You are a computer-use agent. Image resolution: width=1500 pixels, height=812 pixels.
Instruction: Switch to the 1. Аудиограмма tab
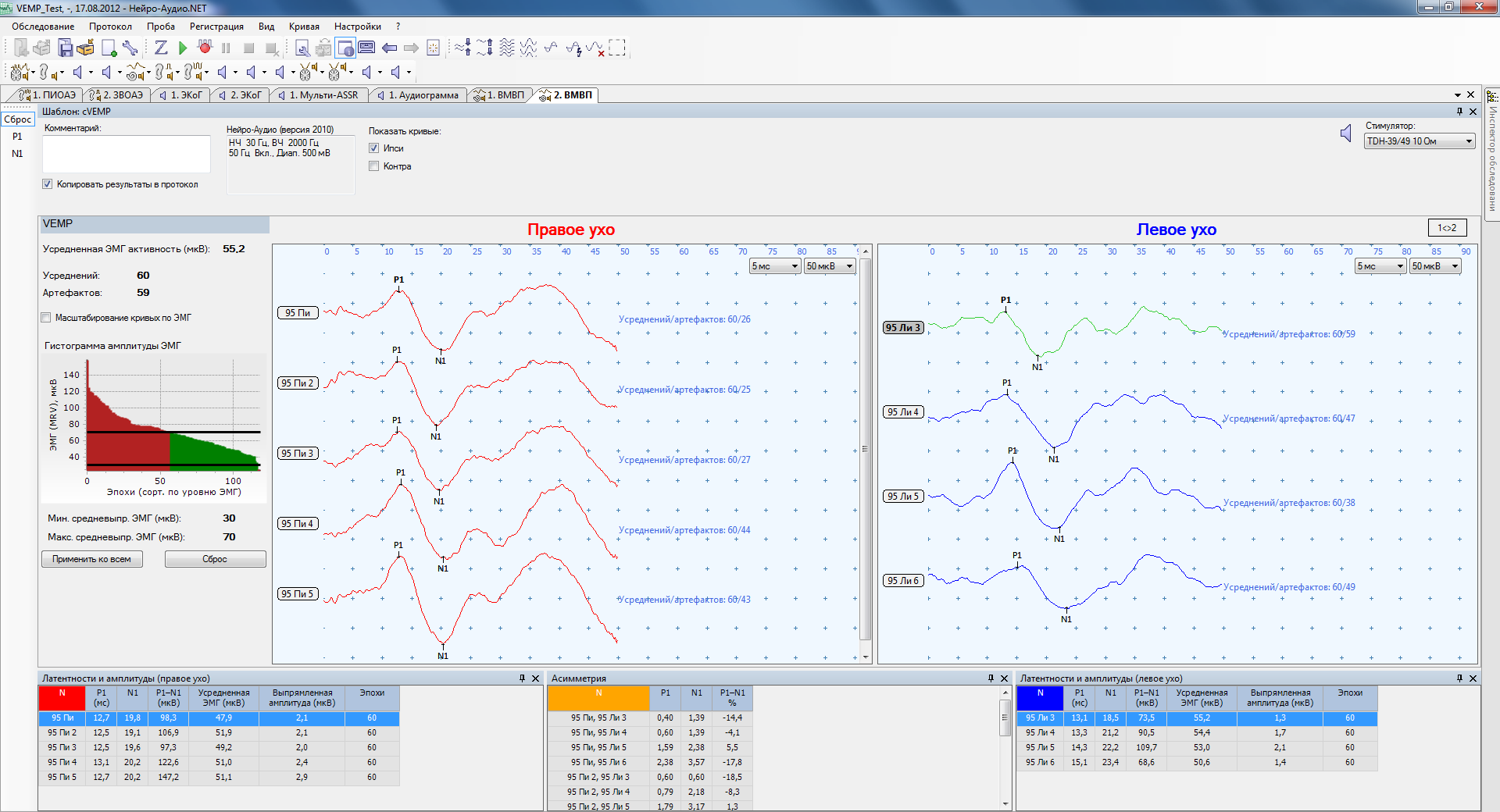tap(419, 95)
